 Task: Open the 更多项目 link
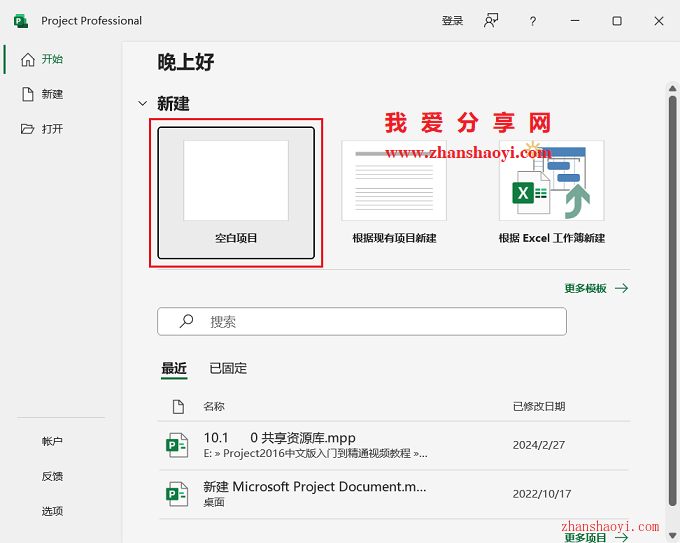[585, 538]
